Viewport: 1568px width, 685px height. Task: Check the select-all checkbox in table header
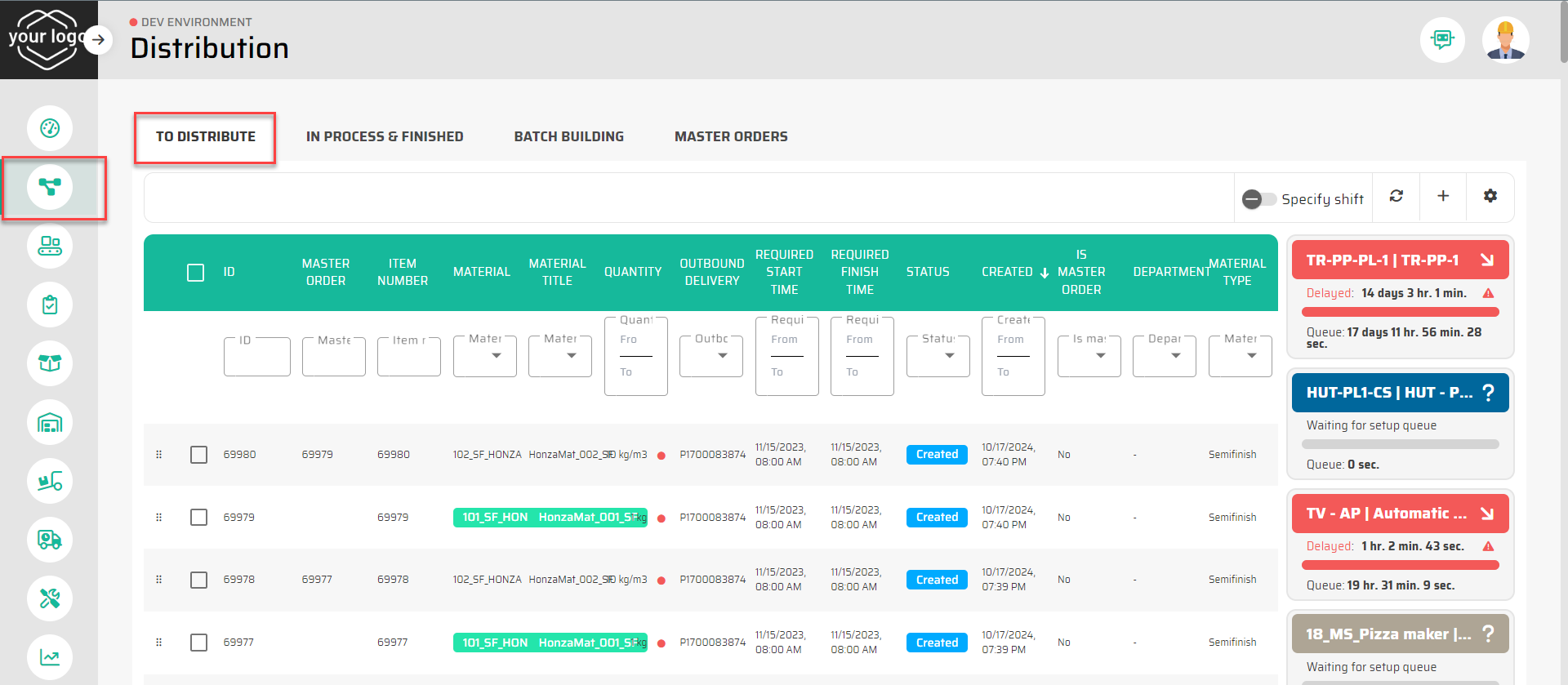(196, 272)
